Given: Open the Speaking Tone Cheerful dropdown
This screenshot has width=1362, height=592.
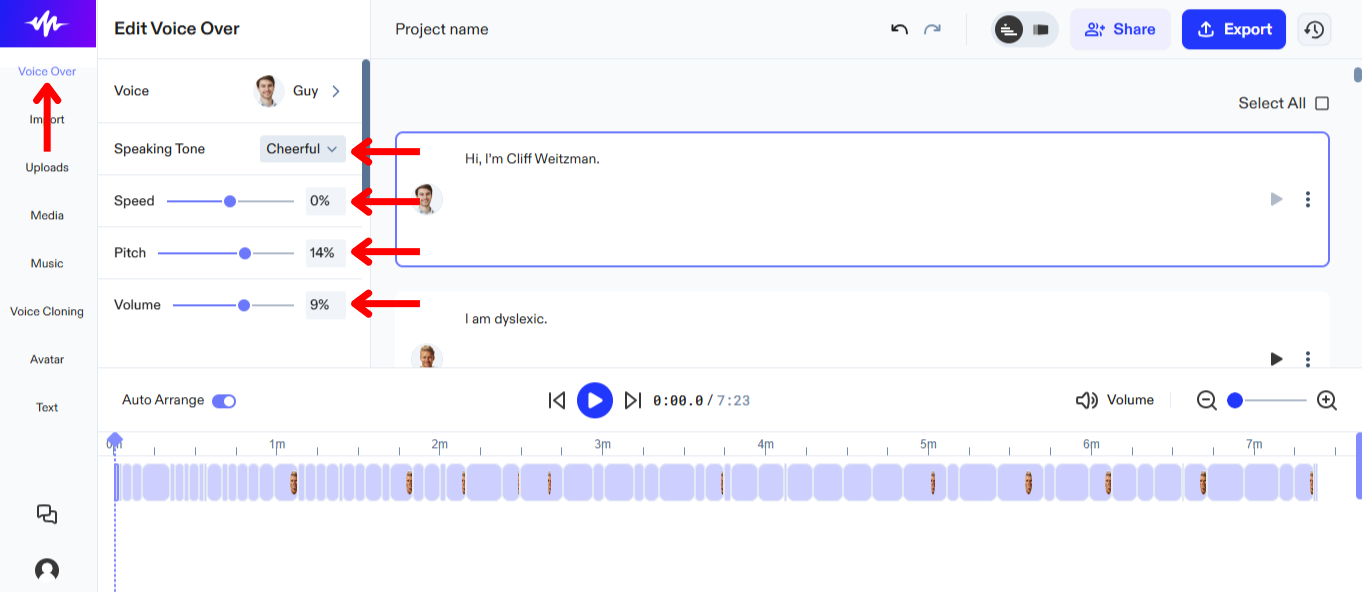Looking at the screenshot, I should pyautogui.click(x=303, y=149).
